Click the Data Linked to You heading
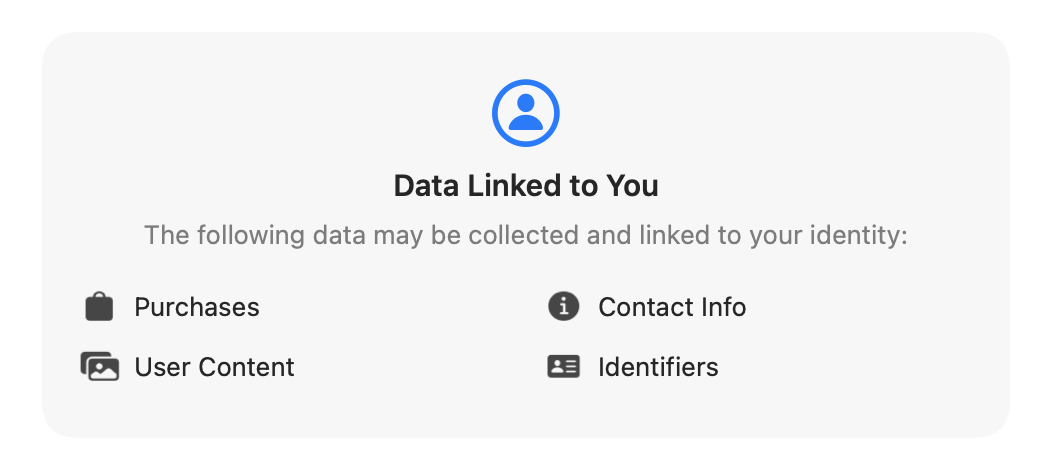 525,186
